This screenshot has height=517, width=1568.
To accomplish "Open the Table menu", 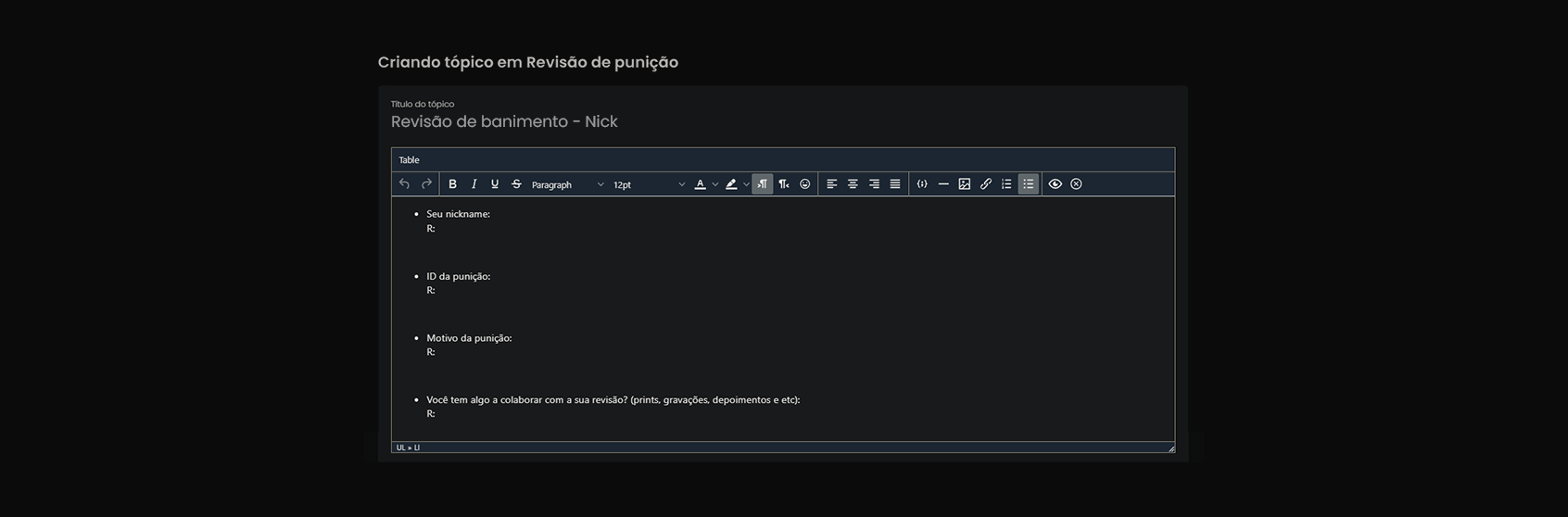I will coord(409,160).
